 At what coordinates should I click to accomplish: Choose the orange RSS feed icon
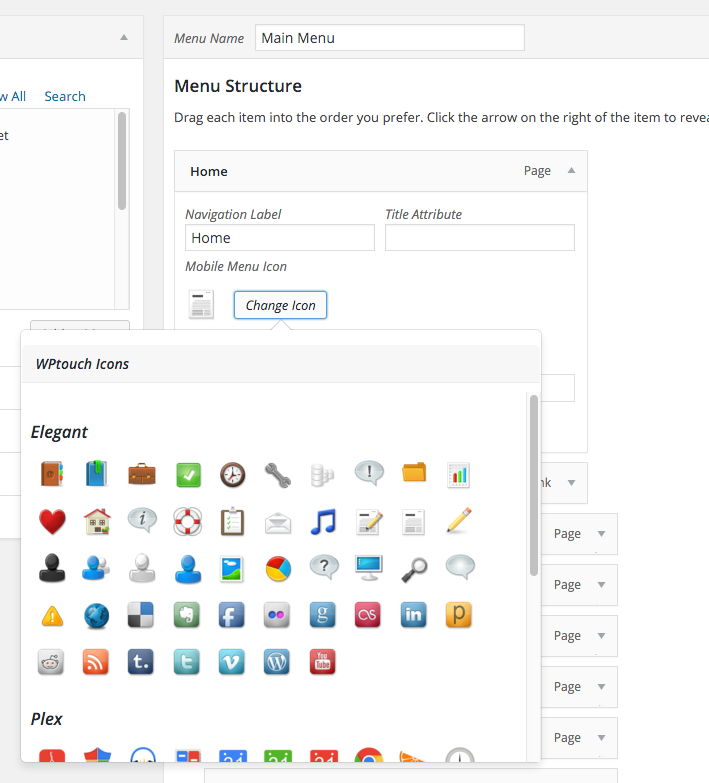tap(95, 662)
